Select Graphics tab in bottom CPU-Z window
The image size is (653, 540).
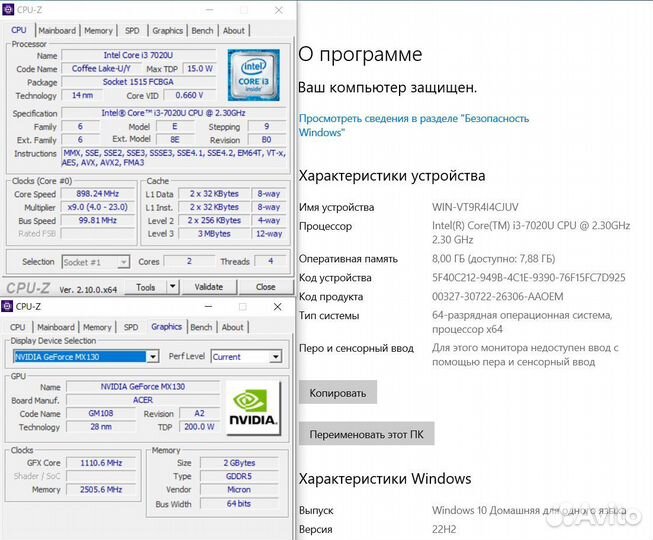(167, 327)
